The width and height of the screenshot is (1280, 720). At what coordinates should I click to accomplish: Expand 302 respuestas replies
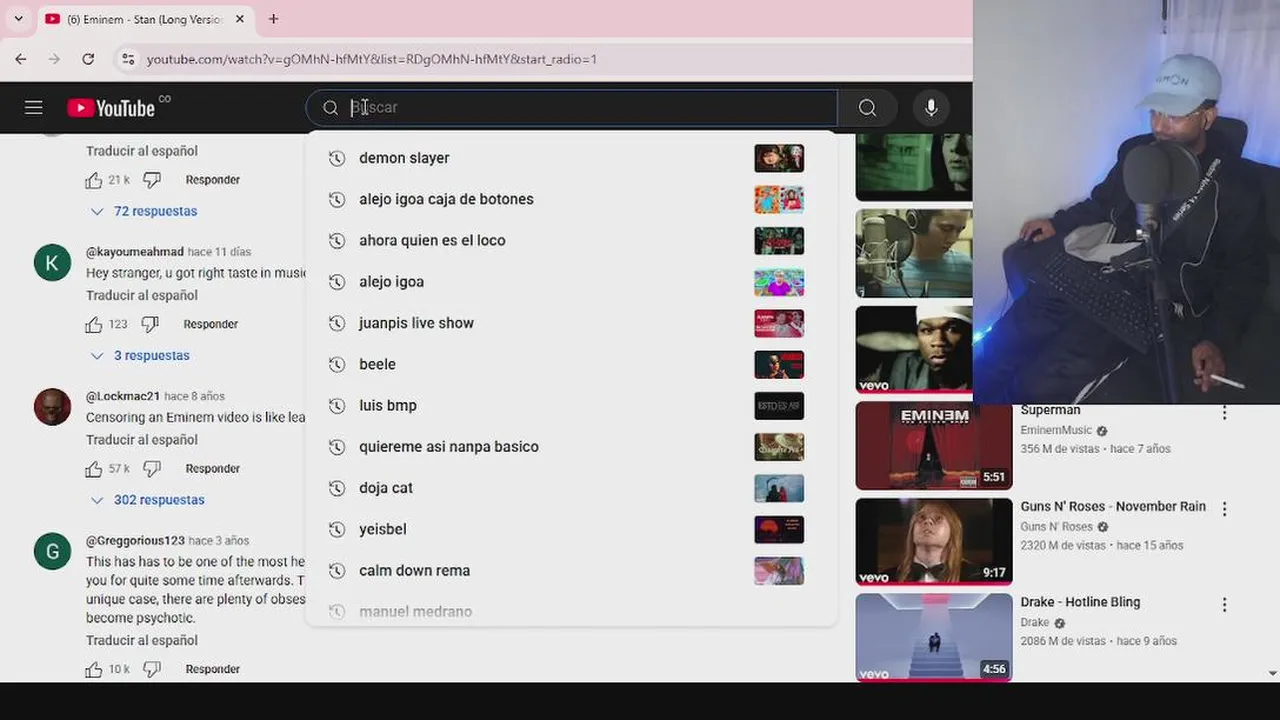(x=147, y=500)
